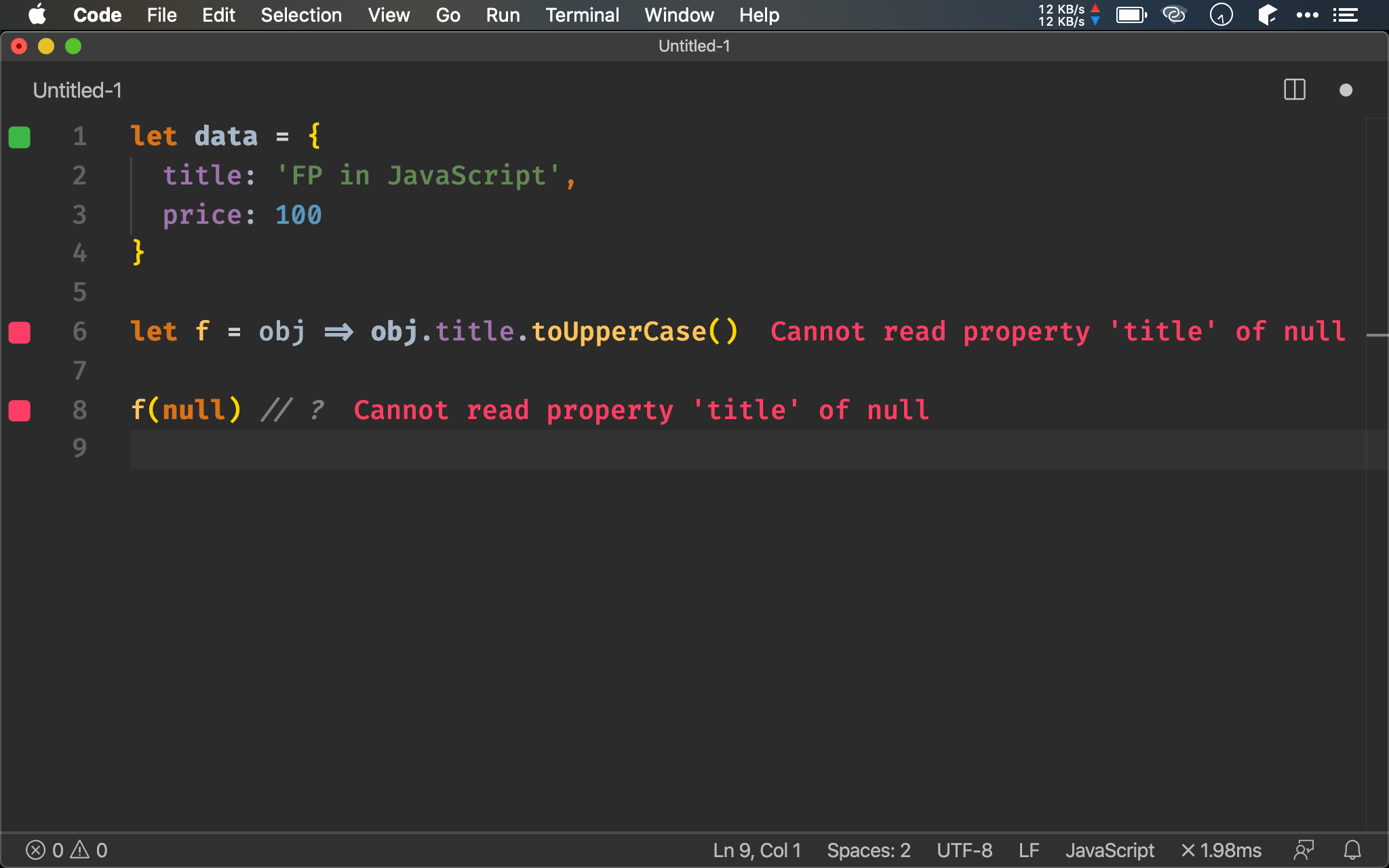Click line number 5 in gutter
This screenshot has height=868, width=1389.
click(80, 292)
